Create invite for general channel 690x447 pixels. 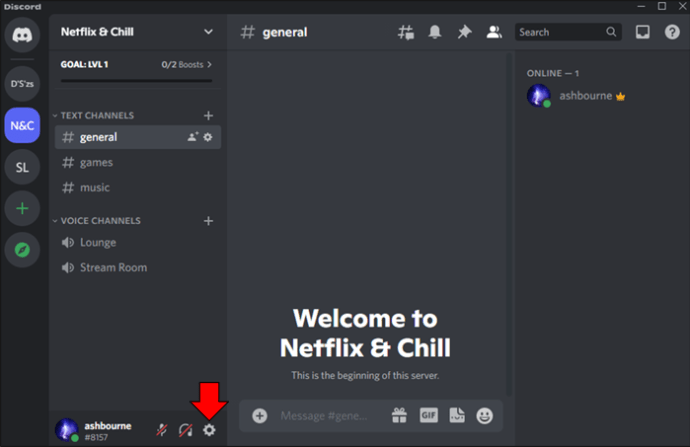(193, 137)
